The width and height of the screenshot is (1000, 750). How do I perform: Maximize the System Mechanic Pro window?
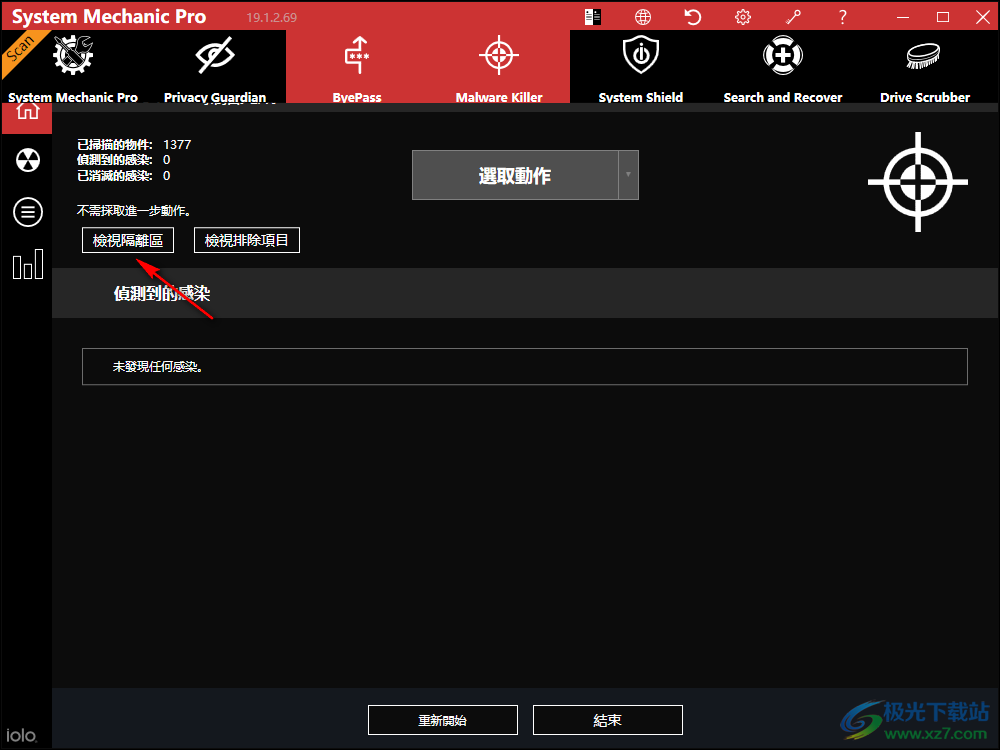(x=943, y=17)
